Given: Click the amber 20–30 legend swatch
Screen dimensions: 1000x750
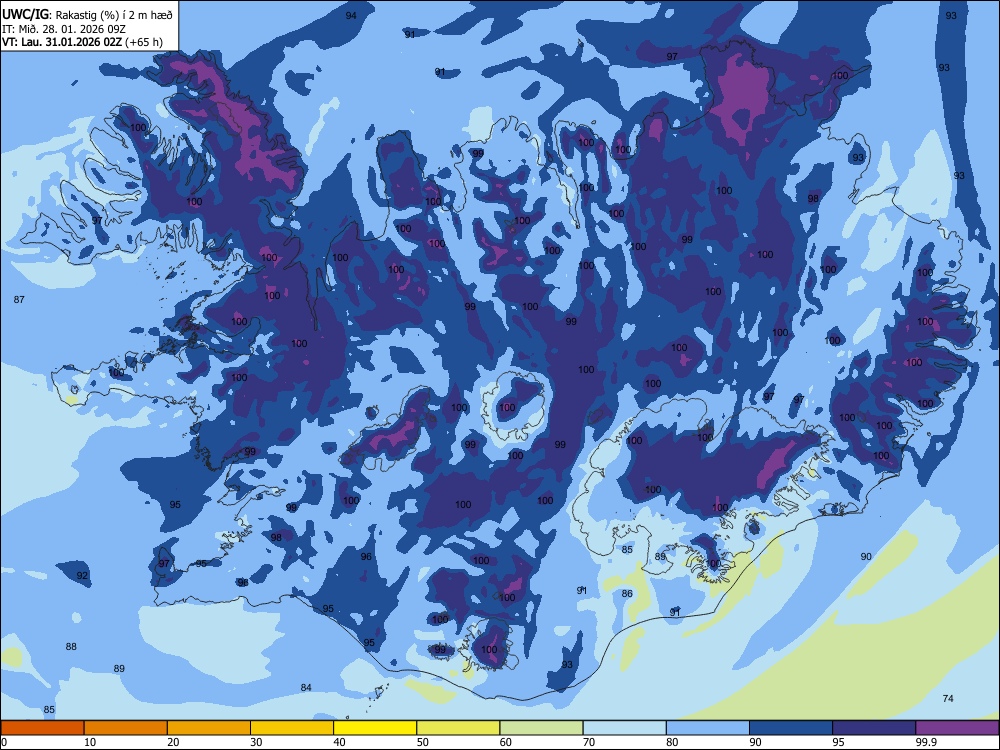Looking at the screenshot, I should pyautogui.click(x=209, y=728).
